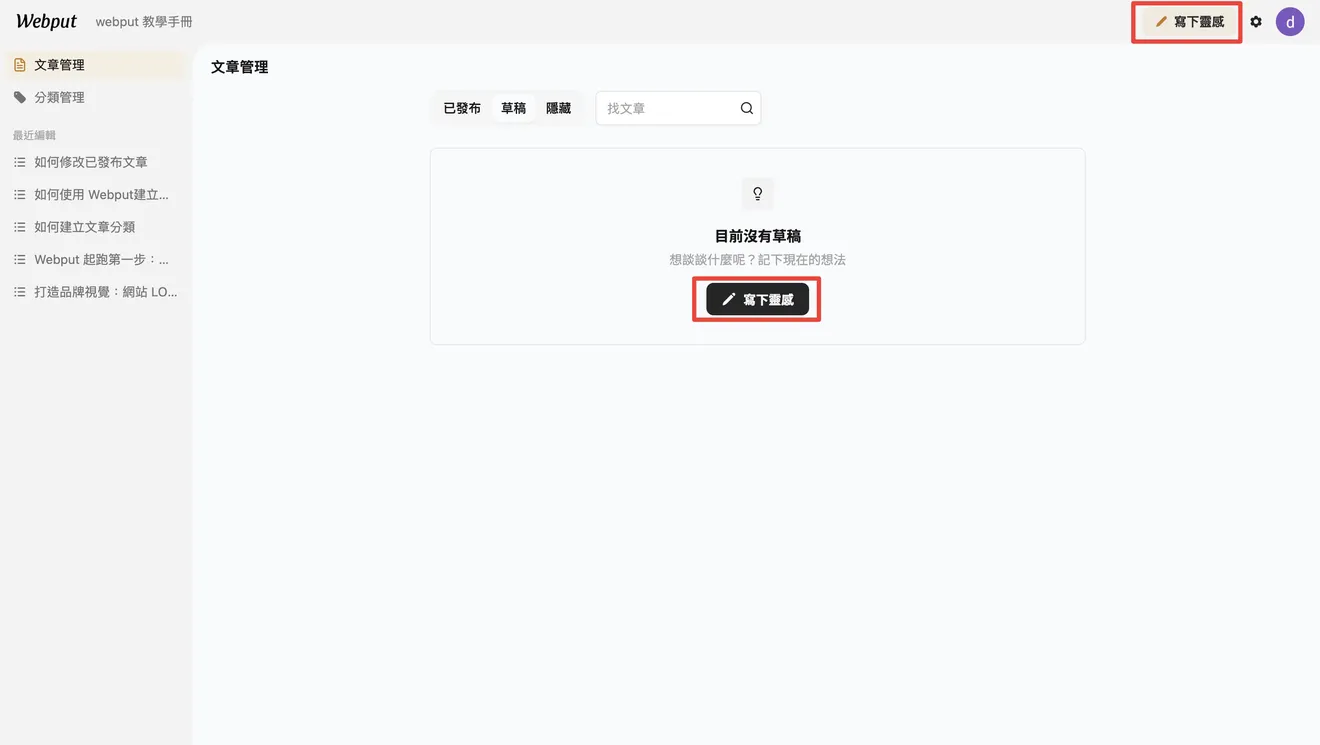This screenshot has height=745, width=1320.
Task: Select the 草稿 tab
Action: tap(514, 108)
